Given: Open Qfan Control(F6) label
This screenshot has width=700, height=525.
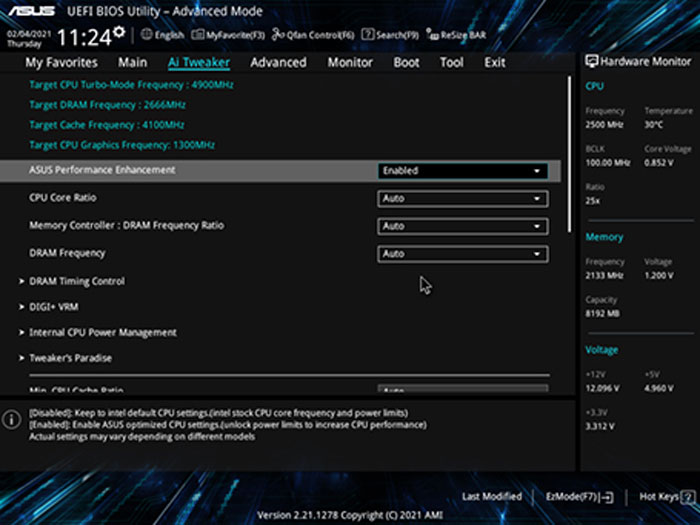Looking at the screenshot, I should [x=320, y=35].
